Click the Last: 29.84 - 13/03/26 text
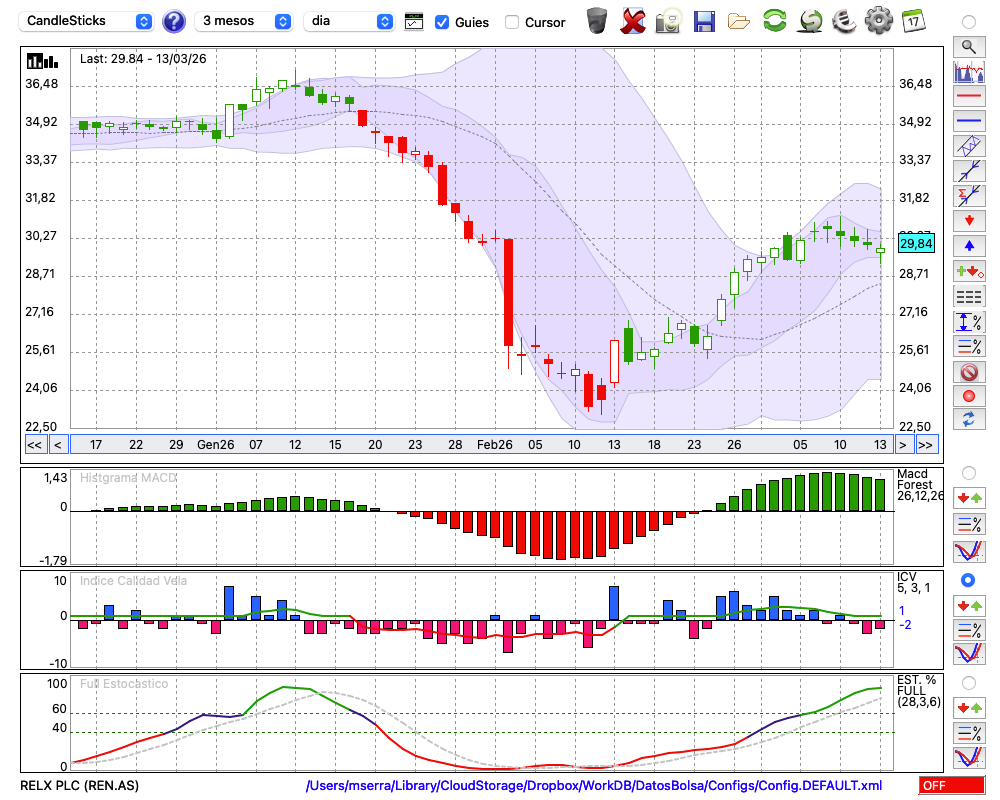The width and height of the screenshot is (1000, 800). click(143, 59)
